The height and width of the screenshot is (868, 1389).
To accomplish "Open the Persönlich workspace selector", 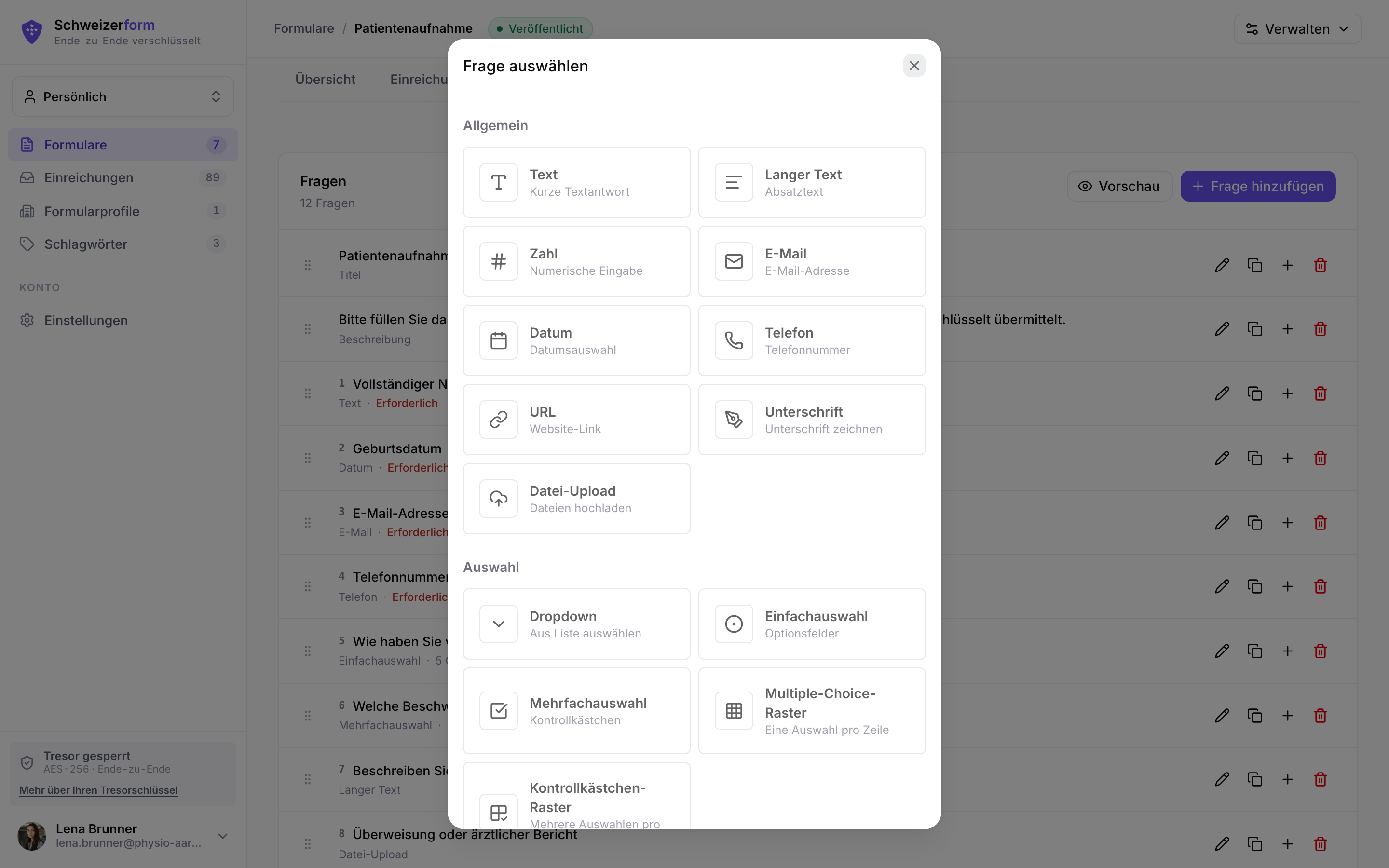I will [x=123, y=96].
